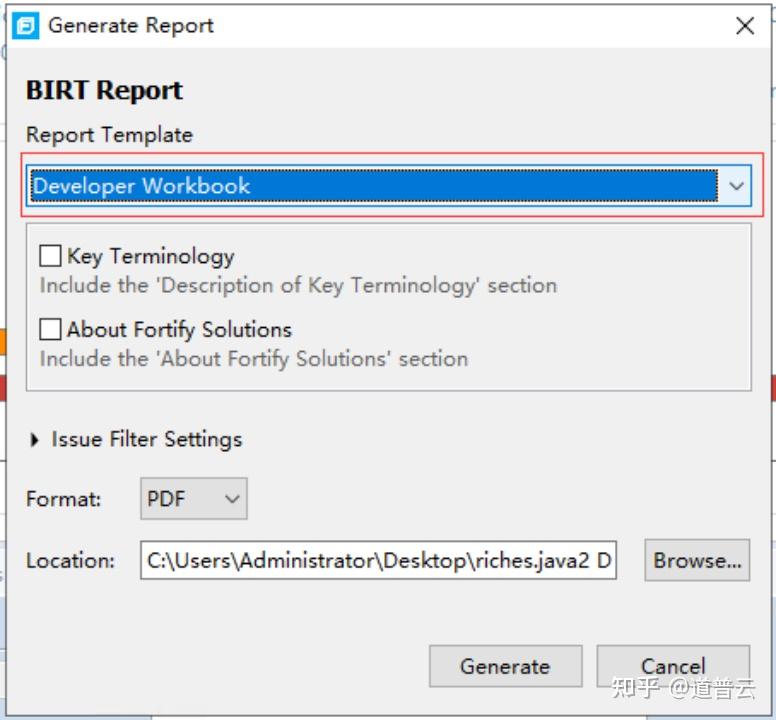The width and height of the screenshot is (776, 720).
Task: Enable the Key Terminology checkbox
Action: click(x=50, y=256)
